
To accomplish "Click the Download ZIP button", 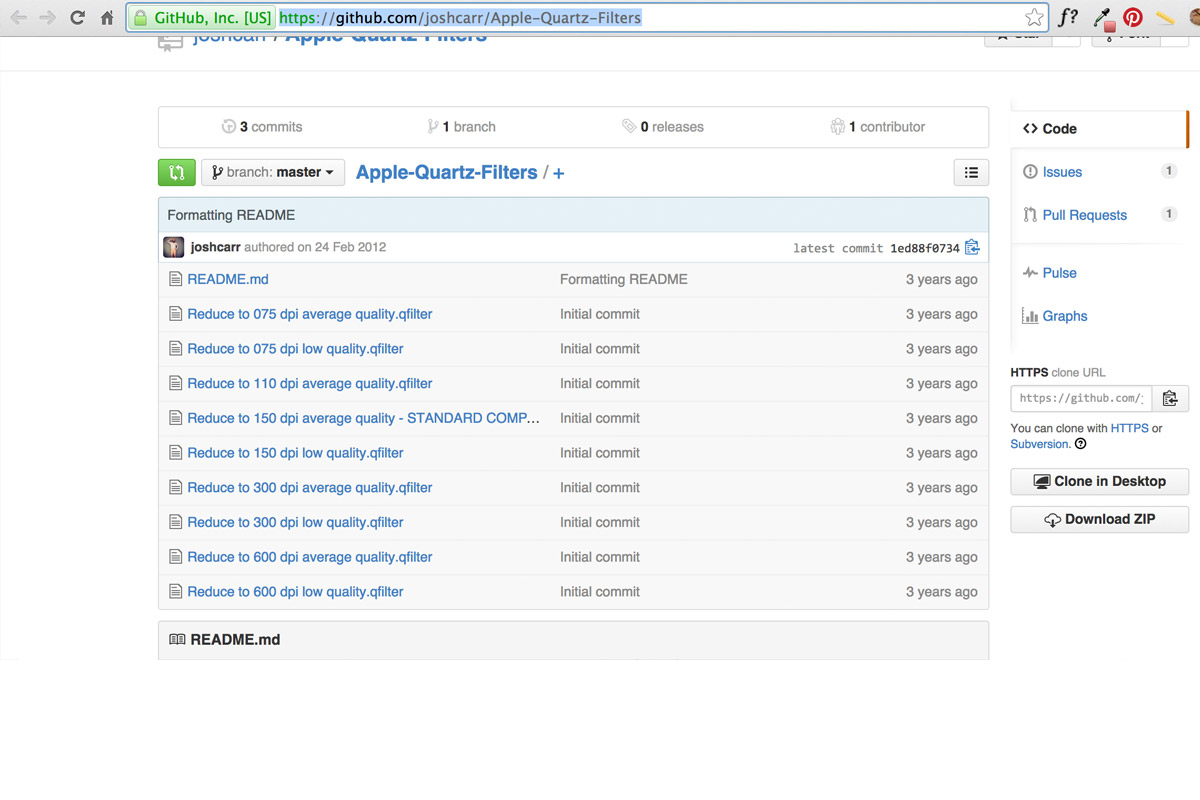I will (x=1100, y=519).
